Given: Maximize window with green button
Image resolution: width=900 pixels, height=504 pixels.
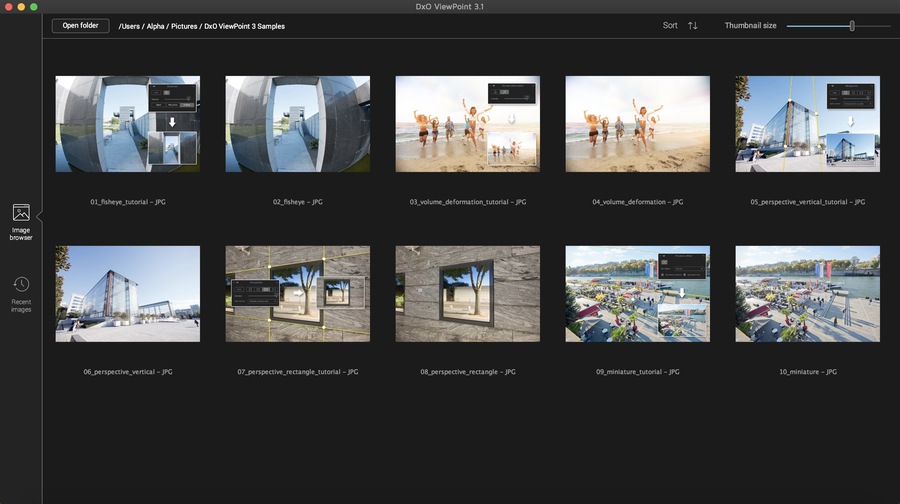Looking at the screenshot, I should click(x=34, y=7).
